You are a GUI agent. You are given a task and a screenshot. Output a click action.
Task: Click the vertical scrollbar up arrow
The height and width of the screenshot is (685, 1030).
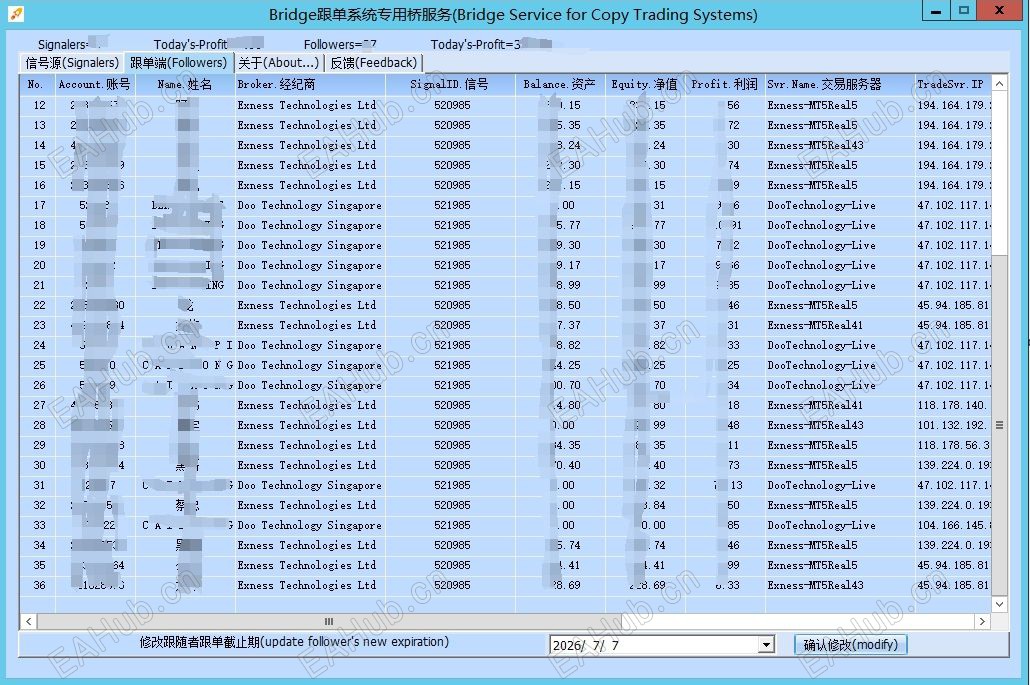(x=999, y=83)
